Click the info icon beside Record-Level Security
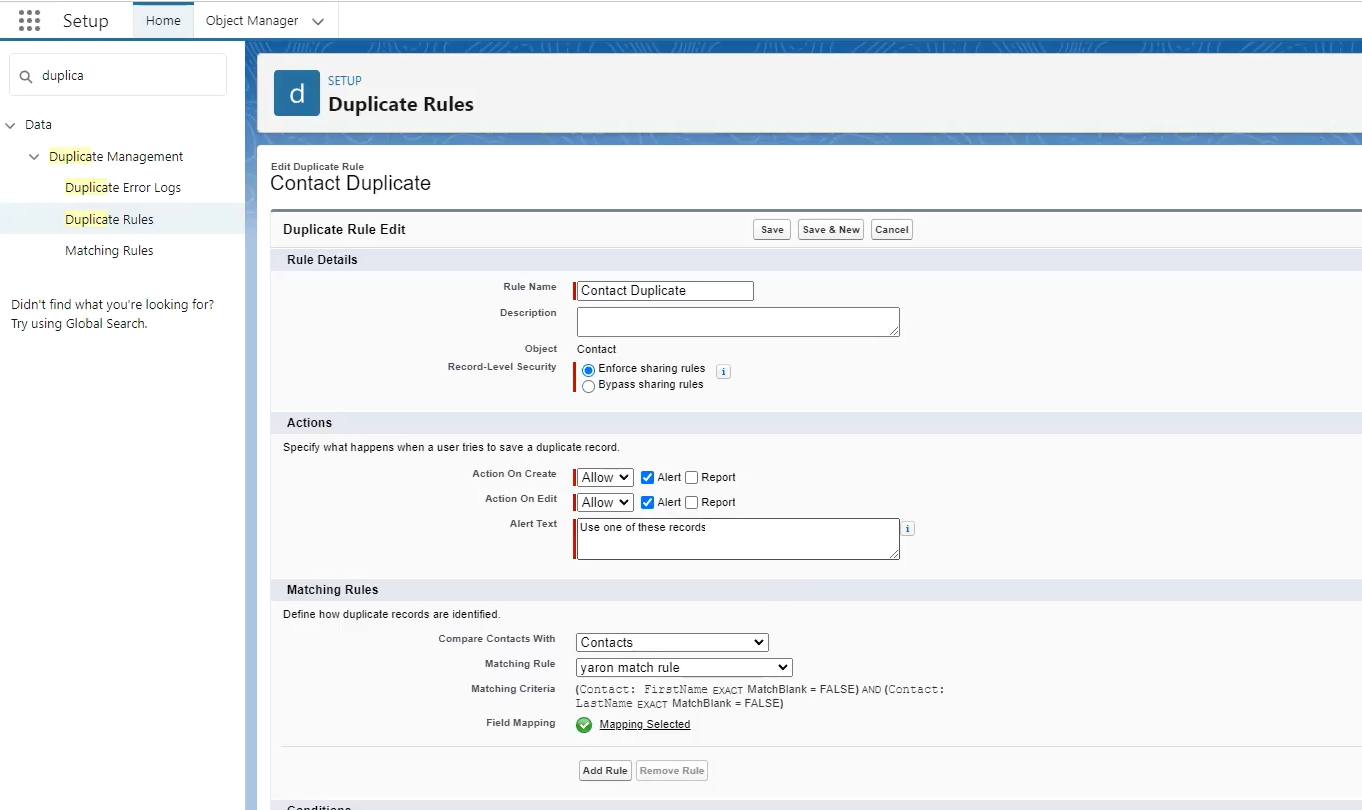Image resolution: width=1362 pixels, height=810 pixels. [724, 371]
